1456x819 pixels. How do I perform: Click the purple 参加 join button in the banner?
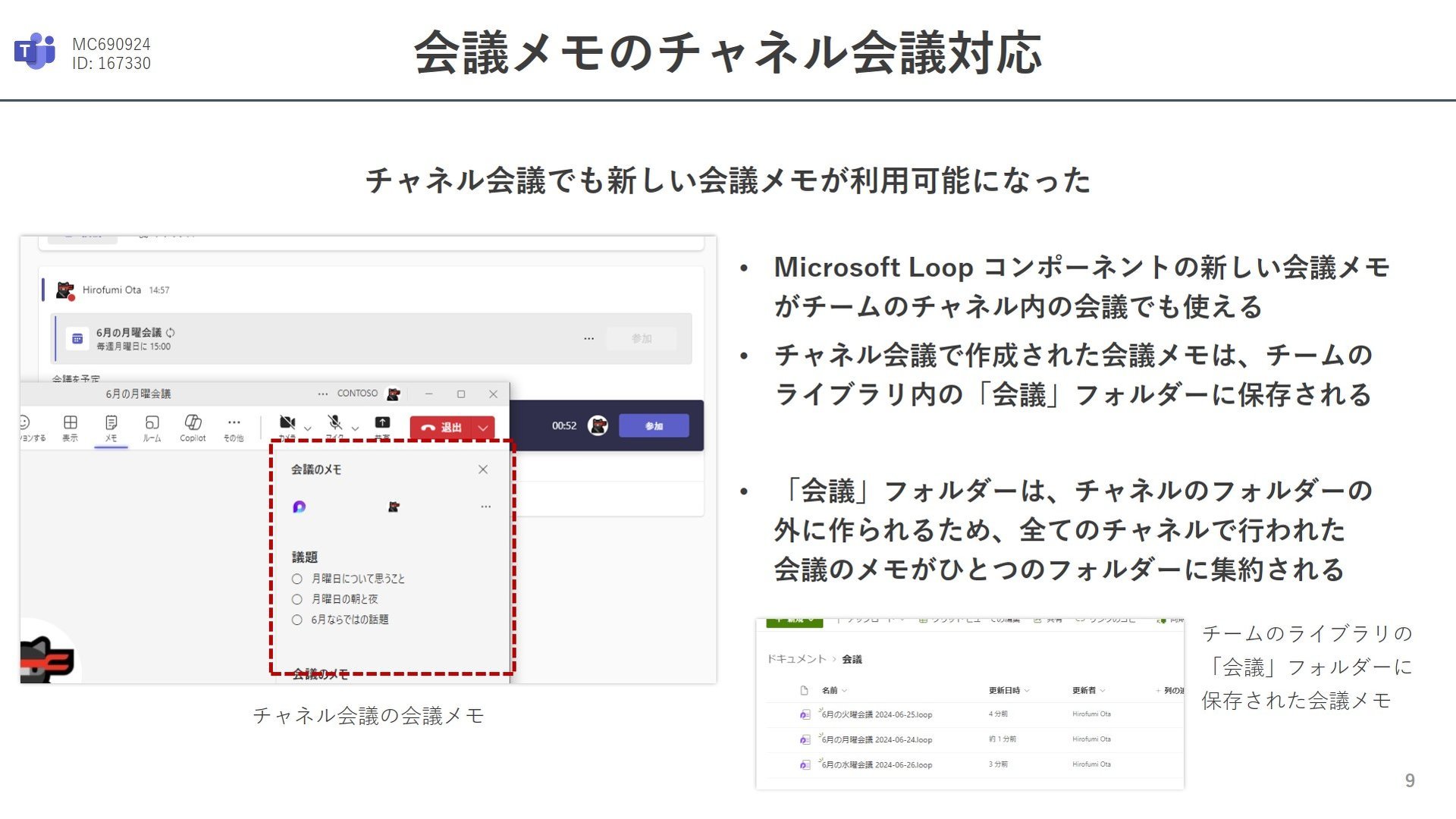tap(654, 425)
